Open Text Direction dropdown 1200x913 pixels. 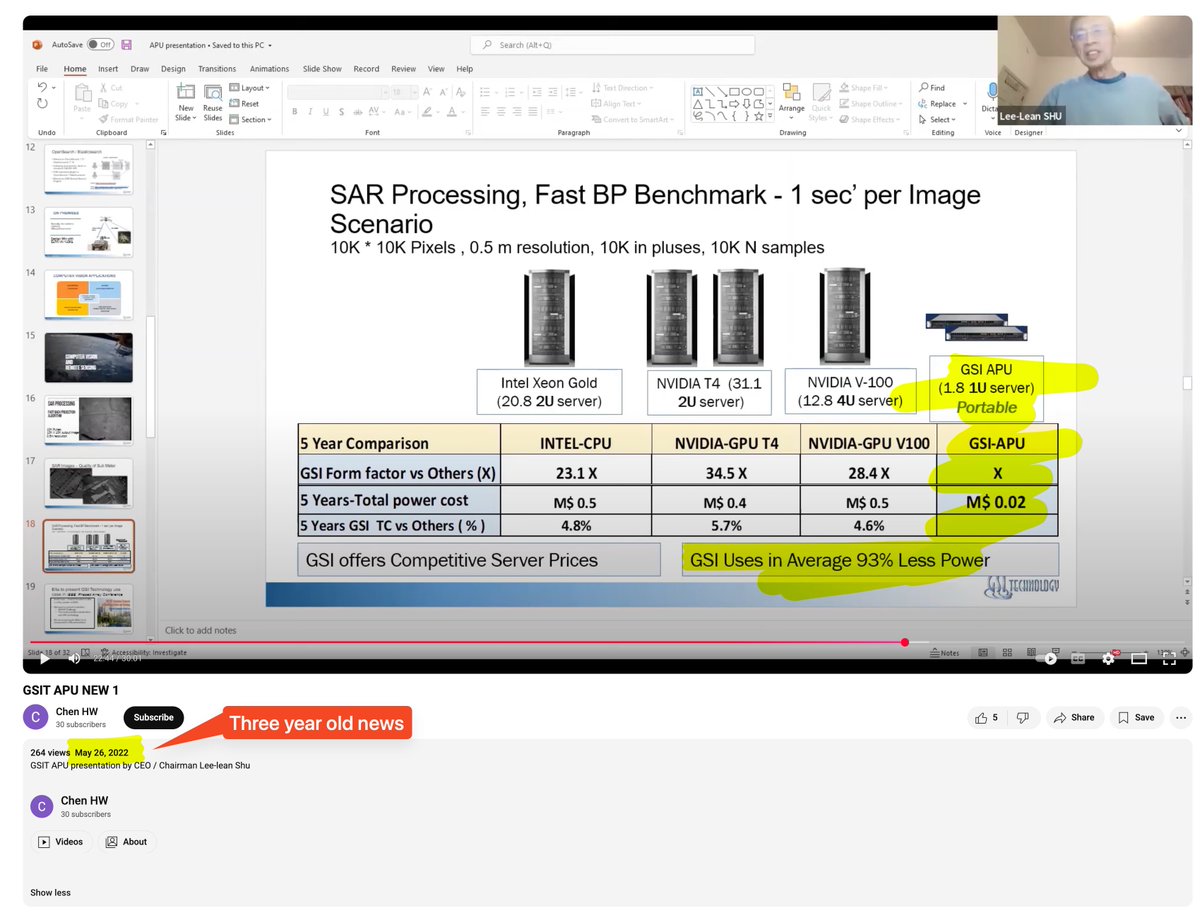[621, 88]
